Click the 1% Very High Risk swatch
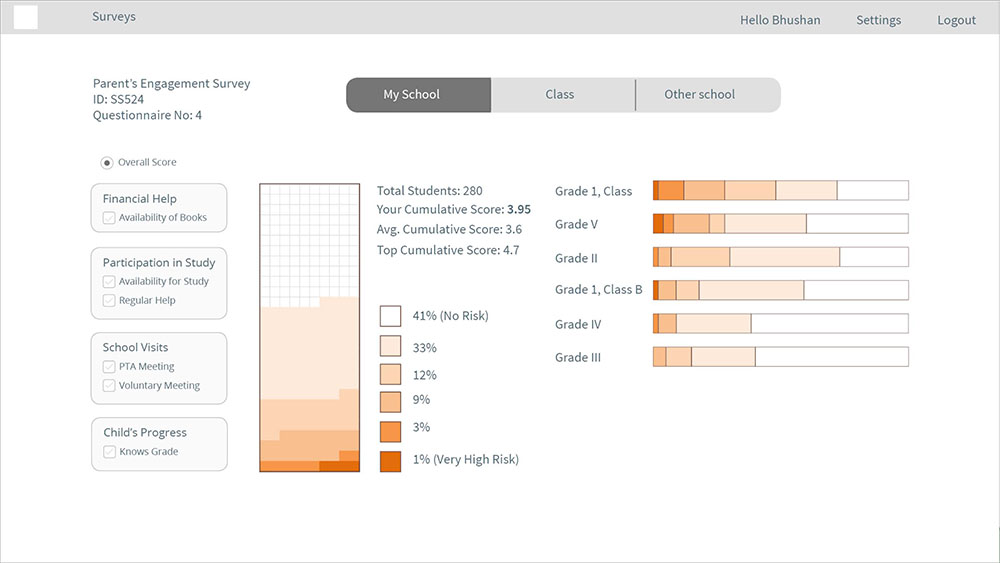The height and width of the screenshot is (563, 1000). 390,461
